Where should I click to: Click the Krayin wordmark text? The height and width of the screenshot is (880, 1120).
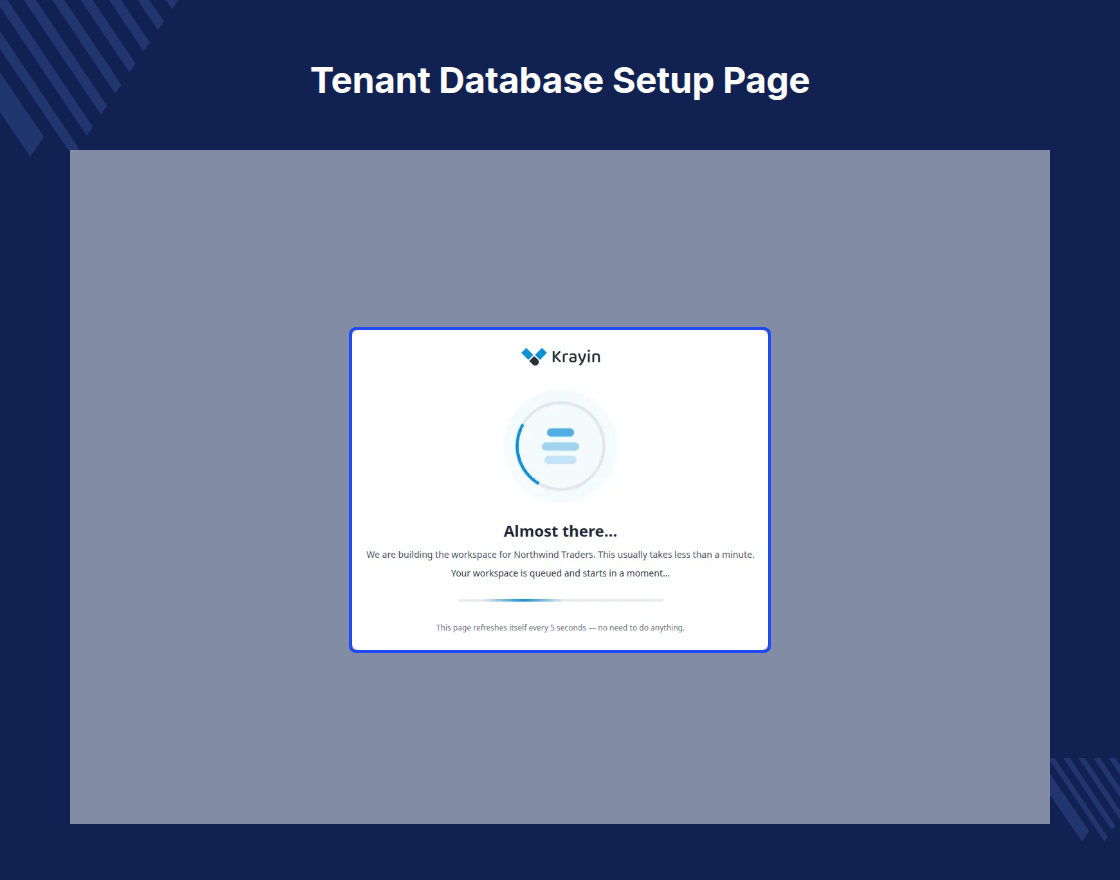[x=576, y=357]
